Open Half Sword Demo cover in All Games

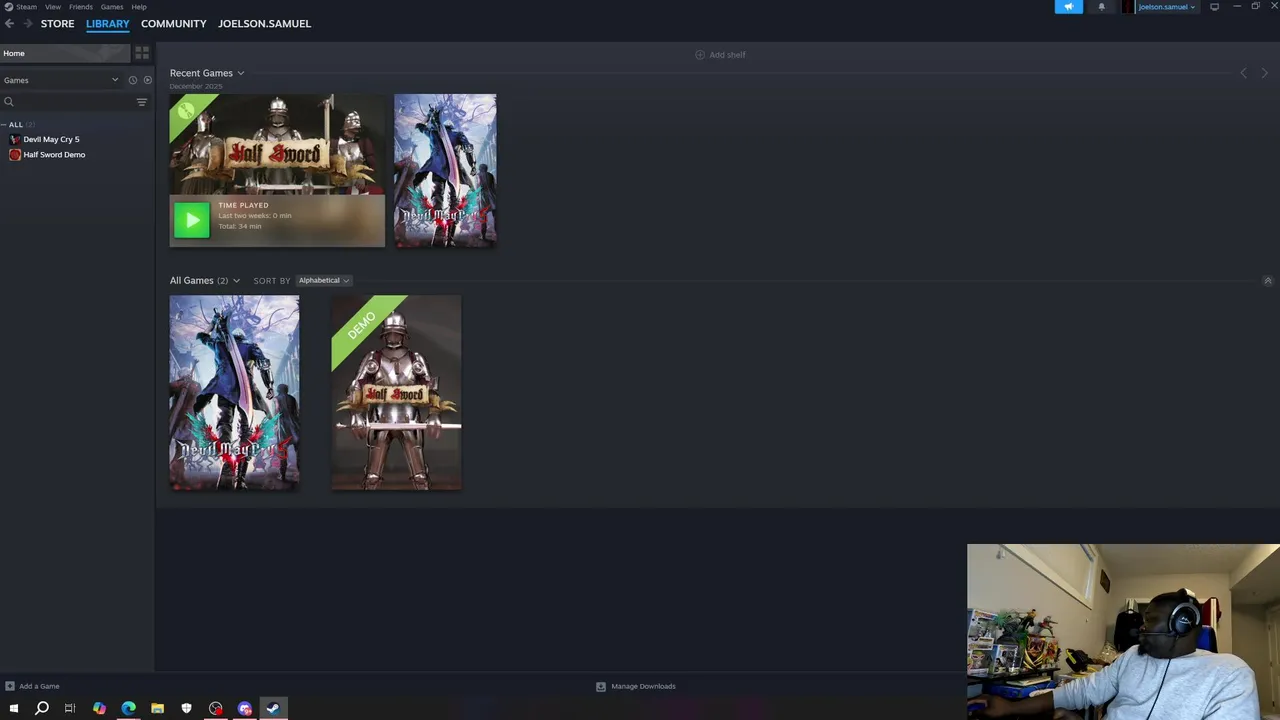coord(396,392)
